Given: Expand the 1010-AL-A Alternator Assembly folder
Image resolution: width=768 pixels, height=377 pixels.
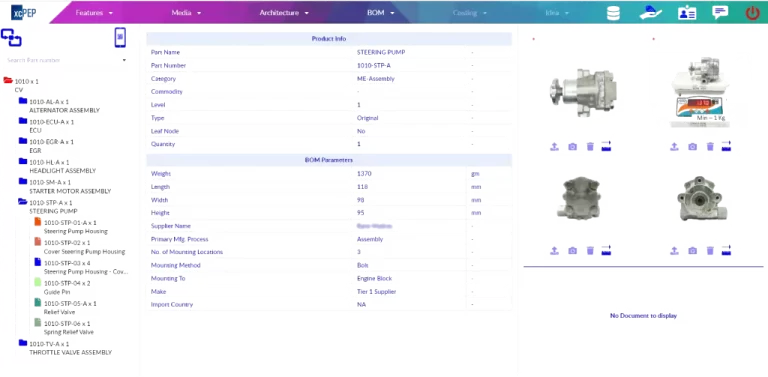Looking at the screenshot, I should click(23, 100).
